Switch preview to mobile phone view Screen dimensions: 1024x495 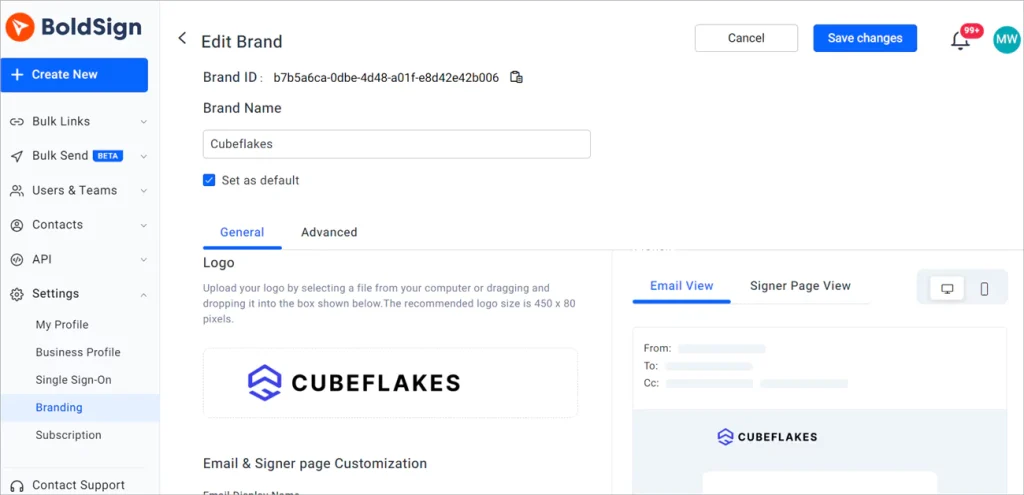pyautogui.click(x=984, y=289)
